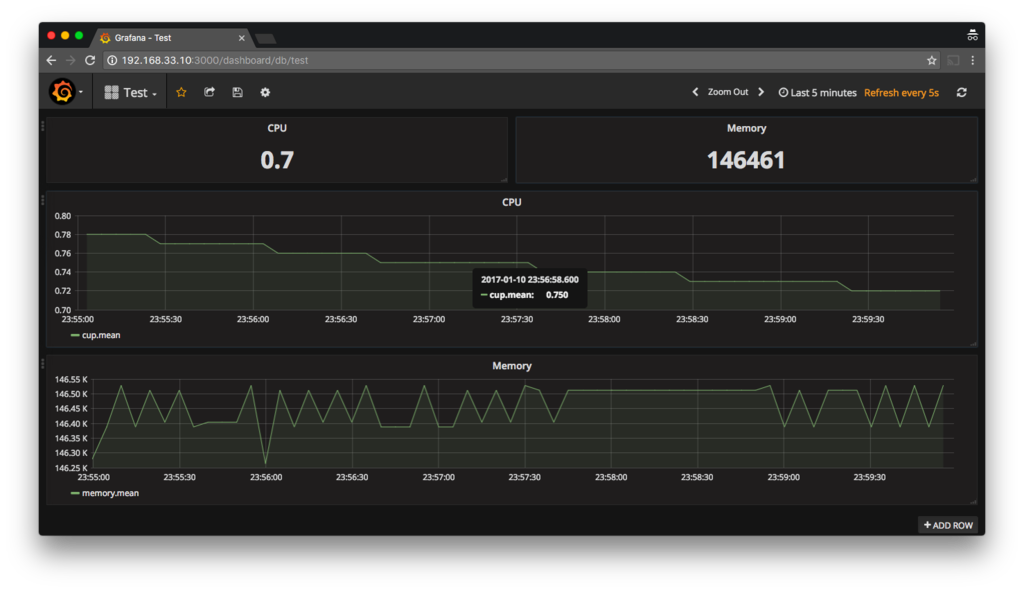
Task: Shift time range back with left chevron
Action: pos(695,92)
